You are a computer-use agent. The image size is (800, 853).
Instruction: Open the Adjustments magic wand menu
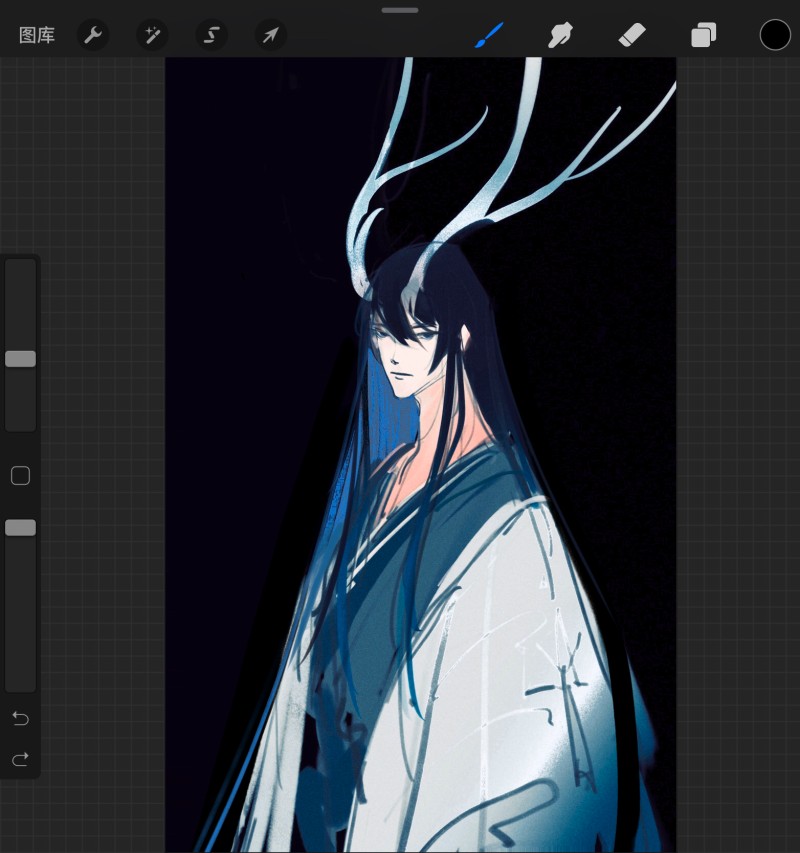(152, 35)
